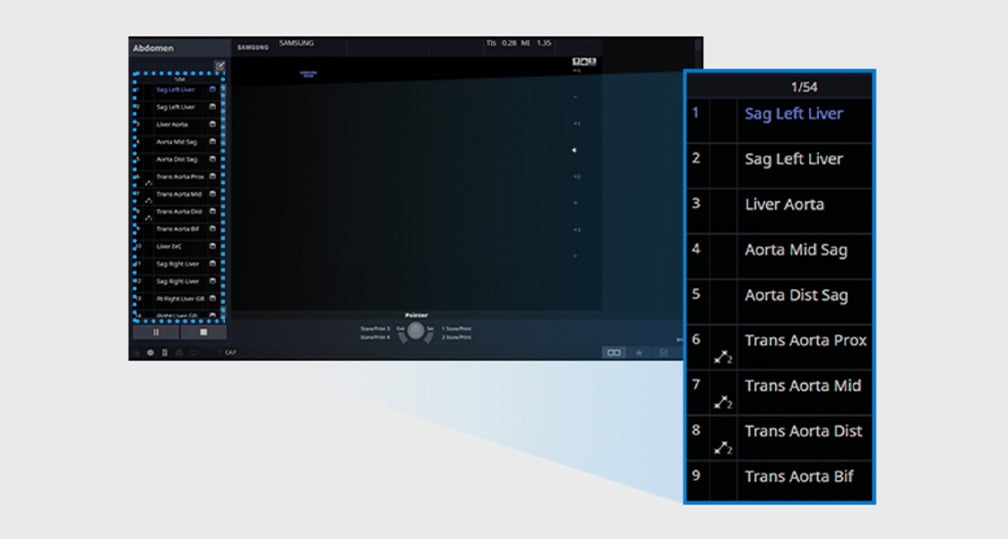This screenshot has width=1008, height=539.
Task: Click the image icon beside Liver Aorta
Action: tap(213, 124)
